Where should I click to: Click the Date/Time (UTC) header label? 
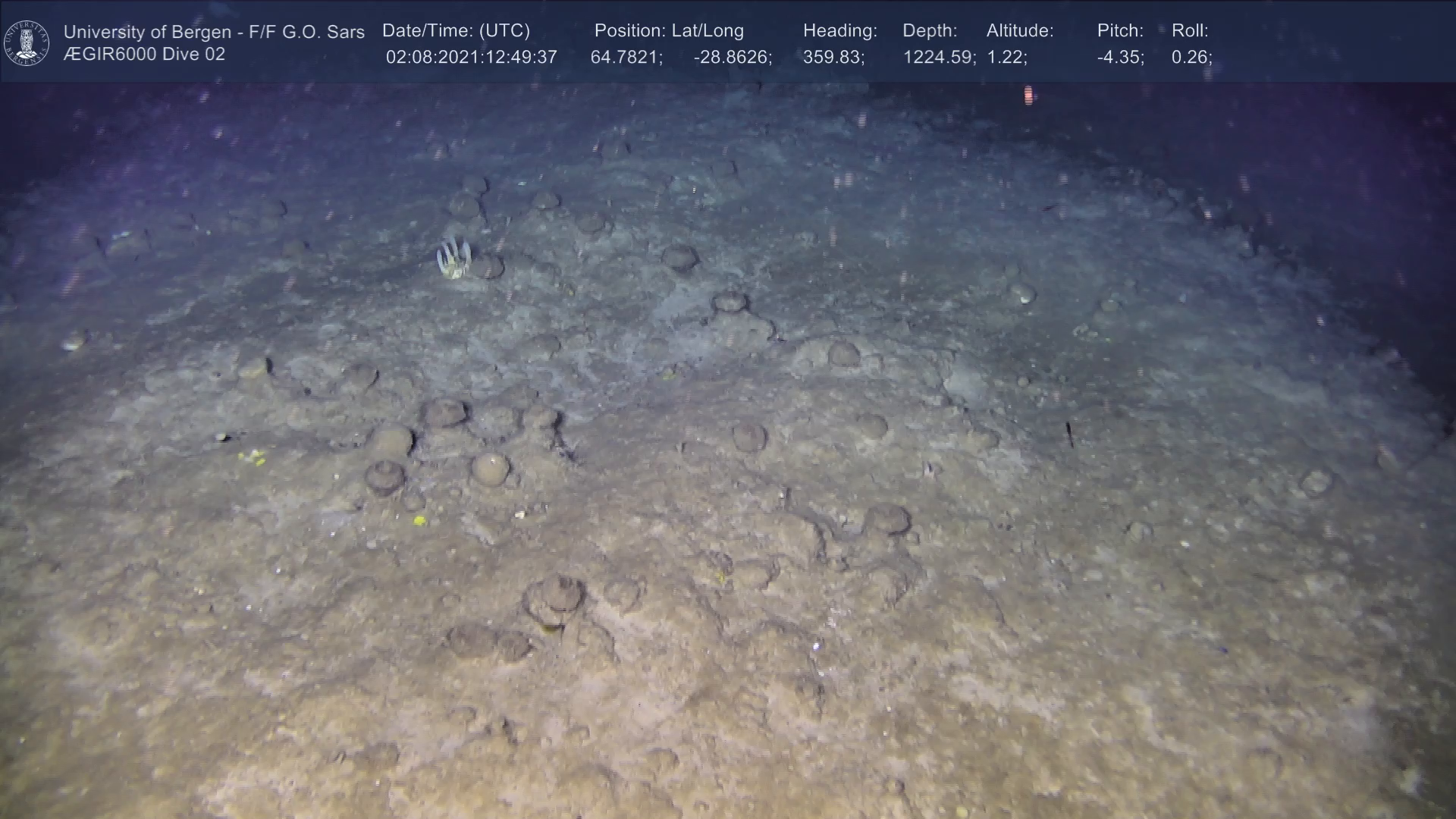click(x=456, y=31)
